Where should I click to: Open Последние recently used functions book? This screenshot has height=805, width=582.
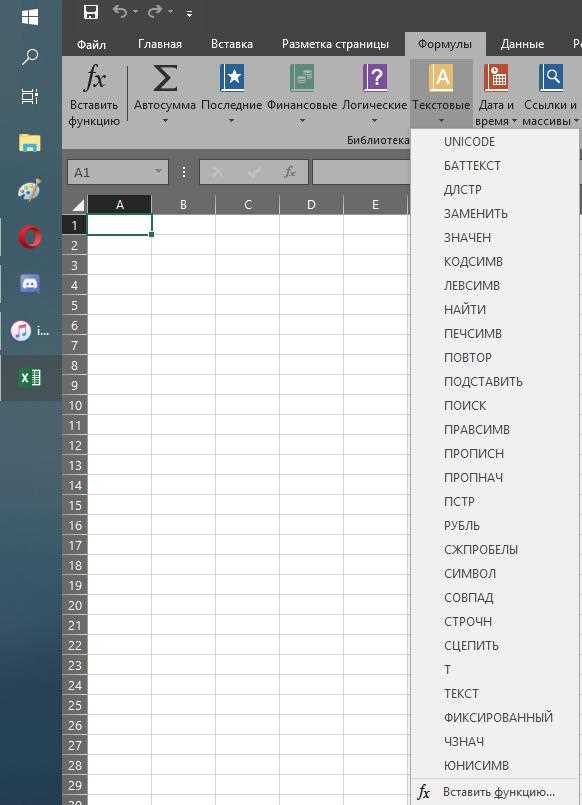point(232,78)
